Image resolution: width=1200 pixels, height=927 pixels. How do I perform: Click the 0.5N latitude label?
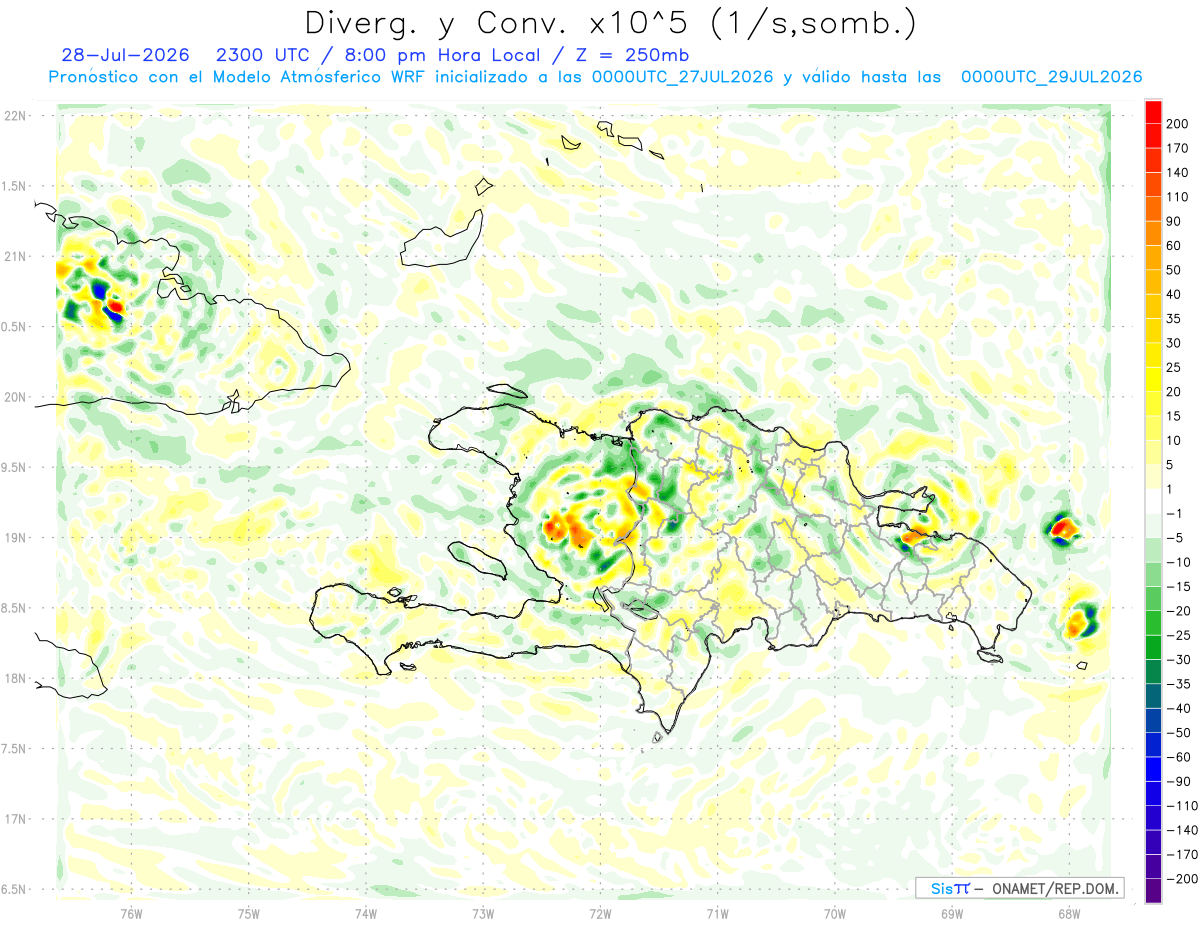15,327
